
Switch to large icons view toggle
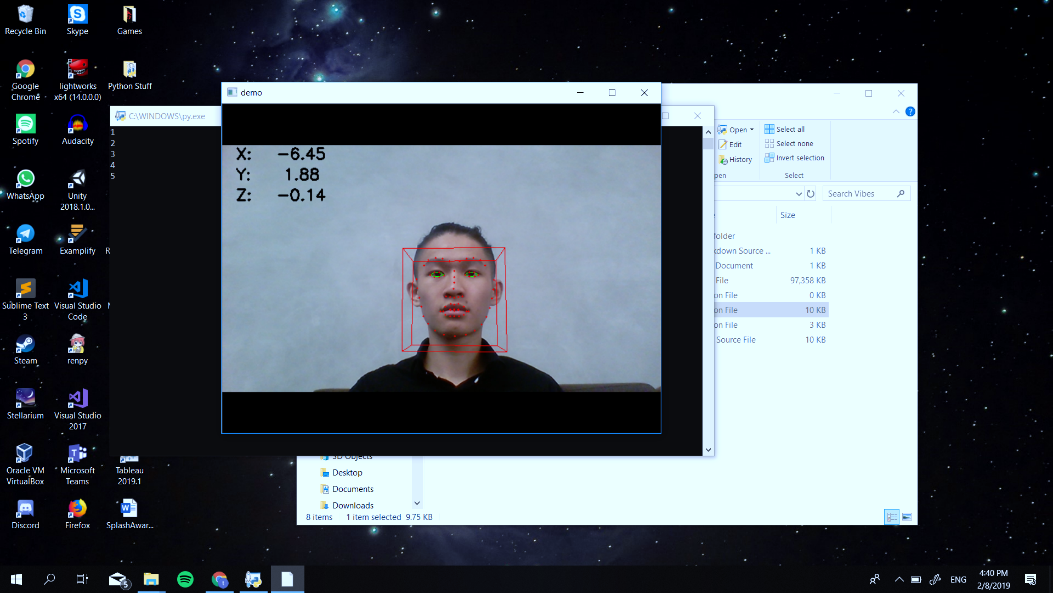tap(907, 516)
